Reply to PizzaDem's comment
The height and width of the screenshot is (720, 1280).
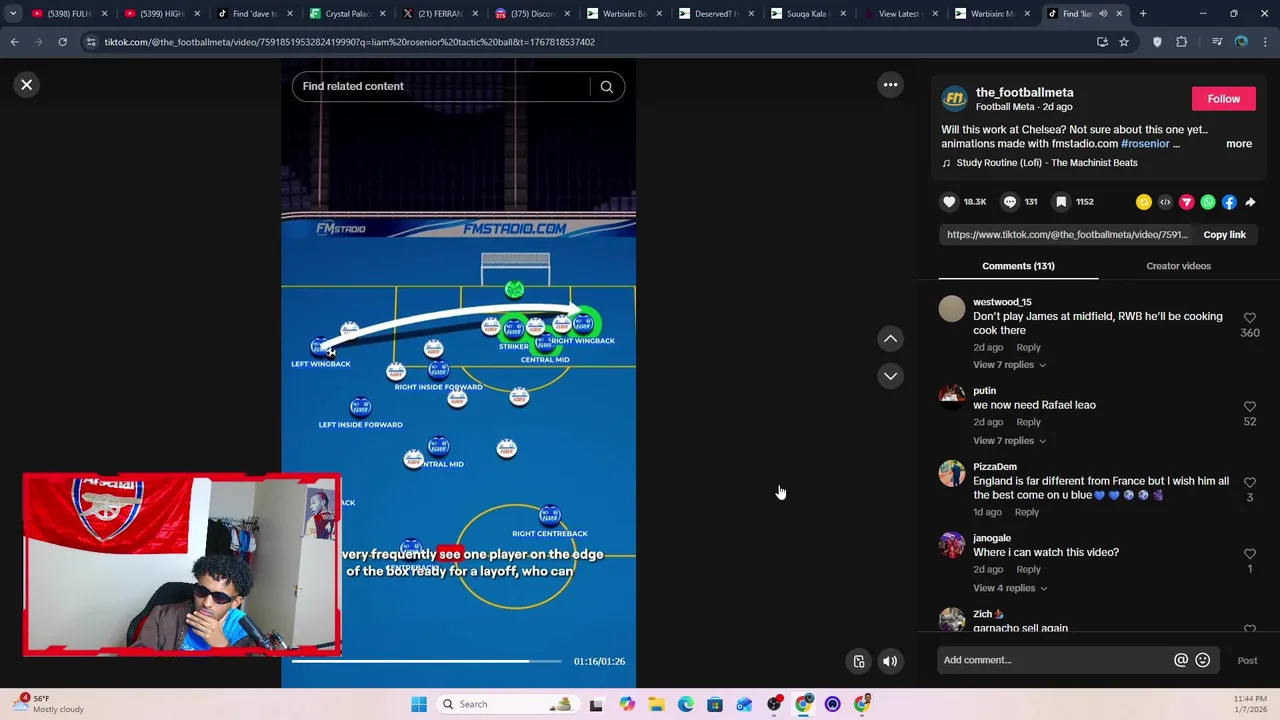pos(1026,512)
